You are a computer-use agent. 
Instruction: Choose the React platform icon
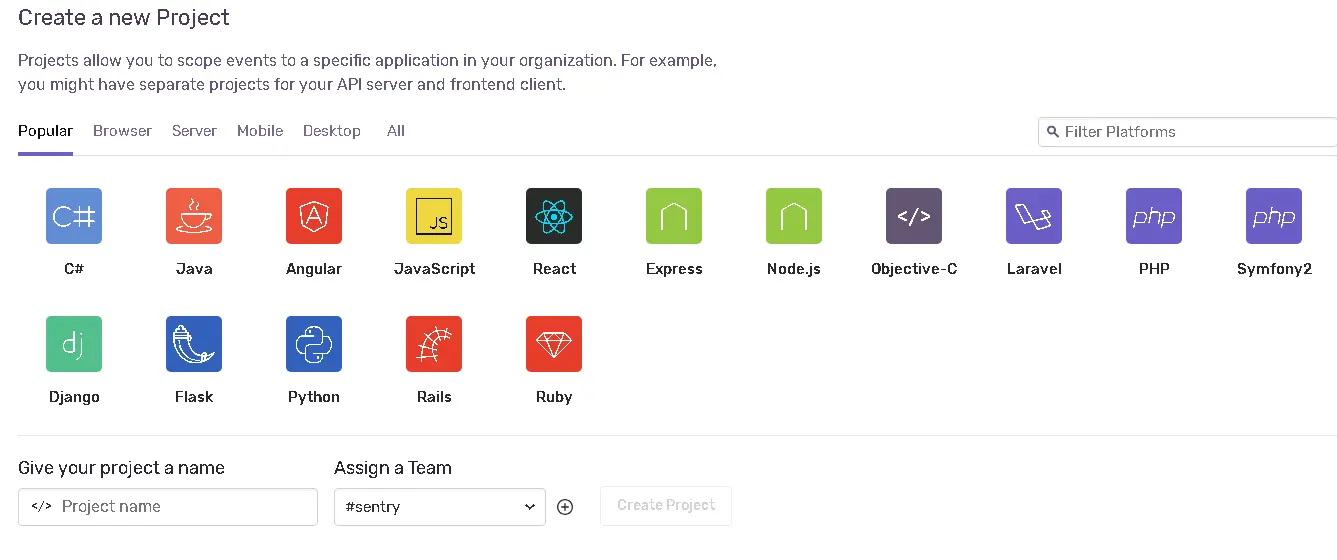[x=554, y=216]
